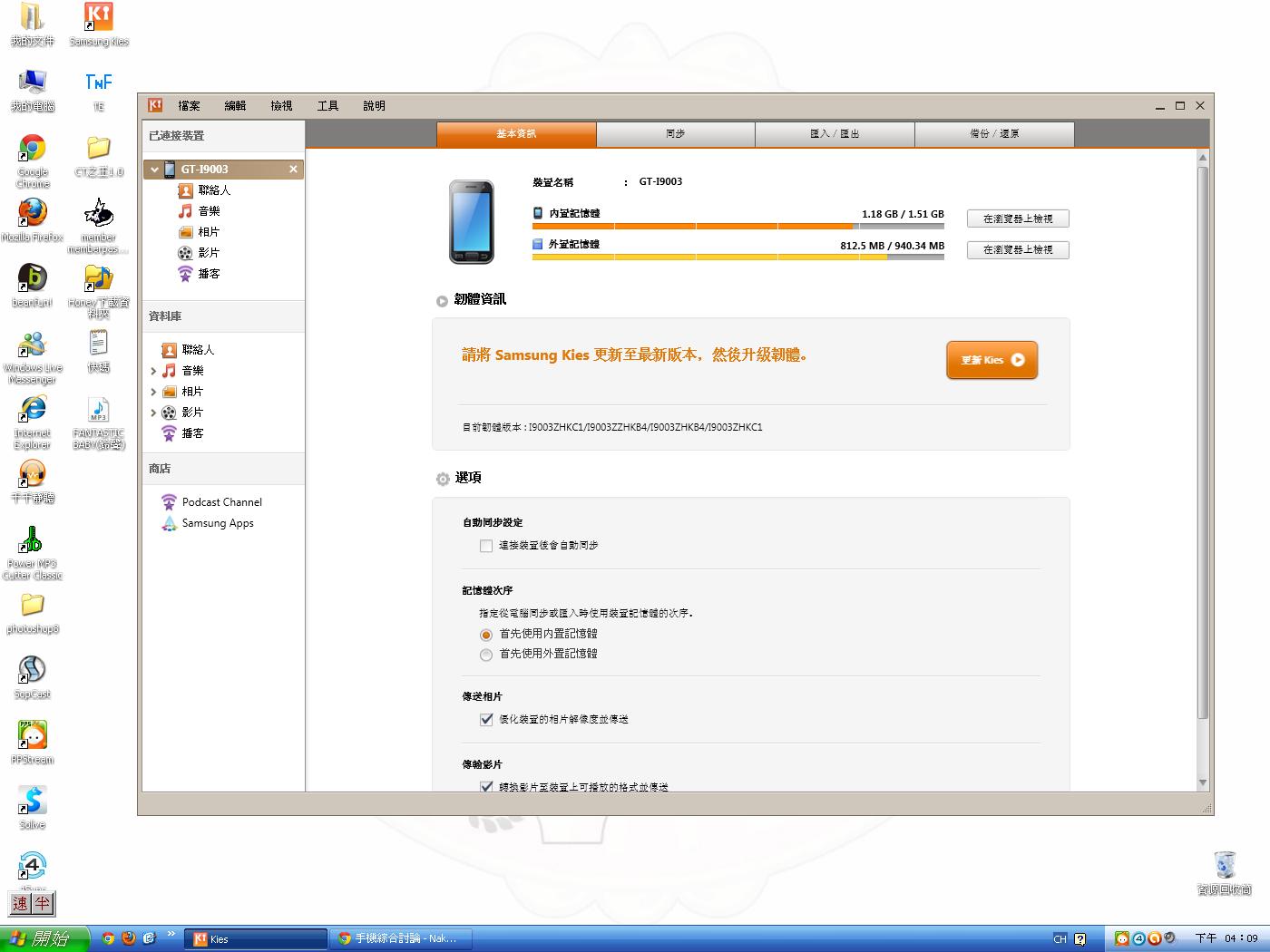
Task: Click the Kies logo in menu bar
Action: (155, 105)
